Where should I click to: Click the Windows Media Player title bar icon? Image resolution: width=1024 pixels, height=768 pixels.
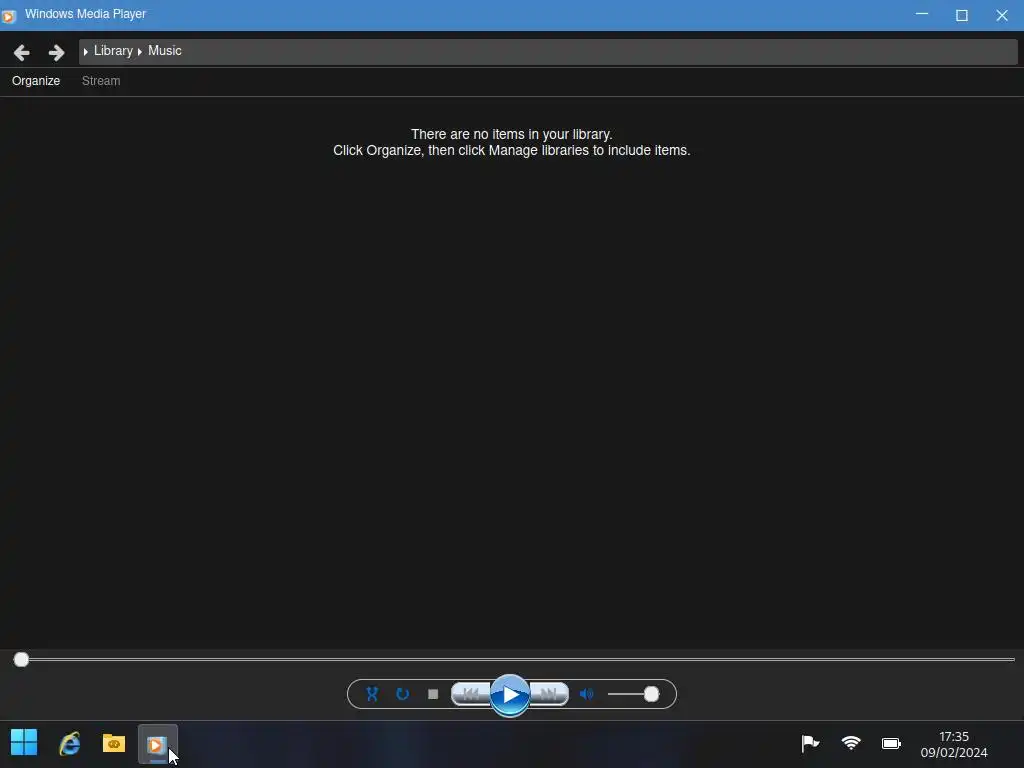(x=8, y=16)
